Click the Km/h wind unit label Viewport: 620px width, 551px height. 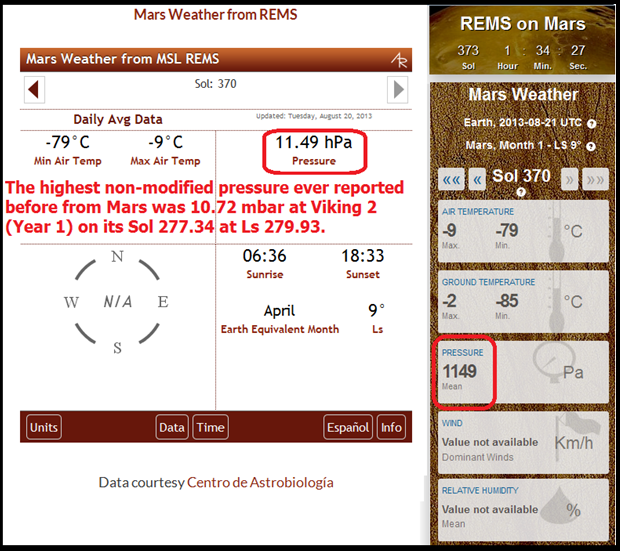(574, 443)
